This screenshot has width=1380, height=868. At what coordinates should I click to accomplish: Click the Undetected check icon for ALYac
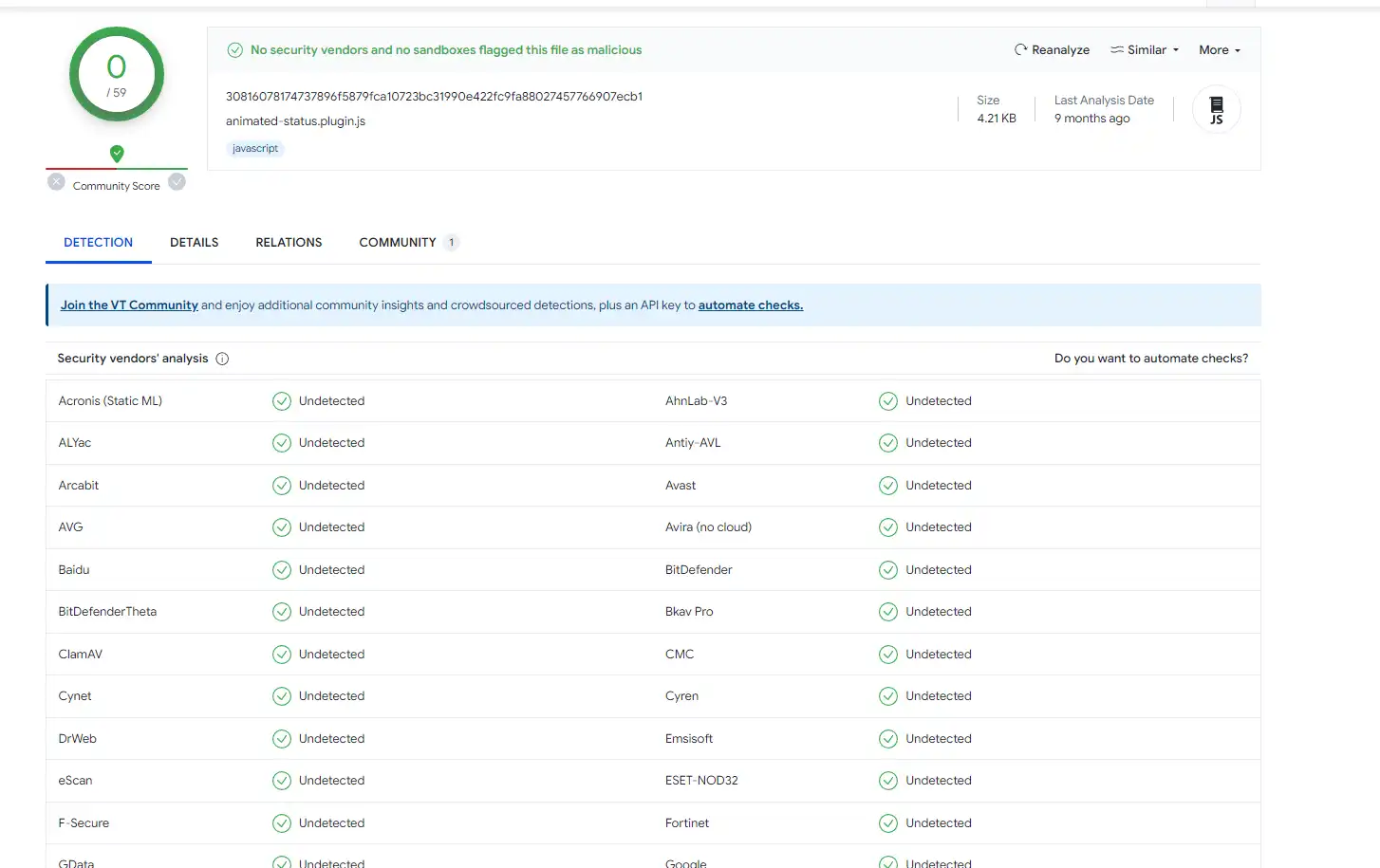[x=282, y=443]
